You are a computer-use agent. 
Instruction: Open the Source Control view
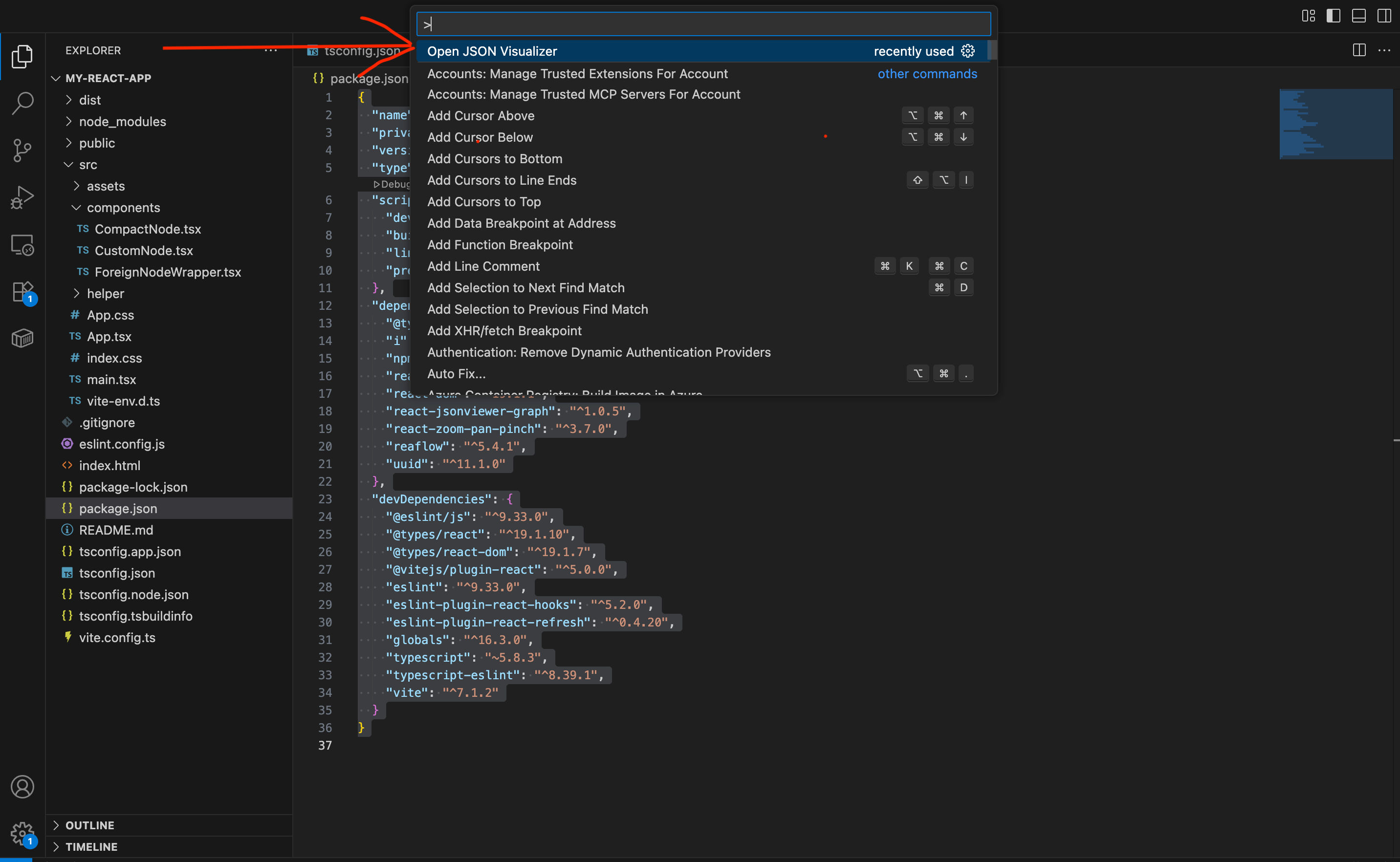click(x=22, y=150)
